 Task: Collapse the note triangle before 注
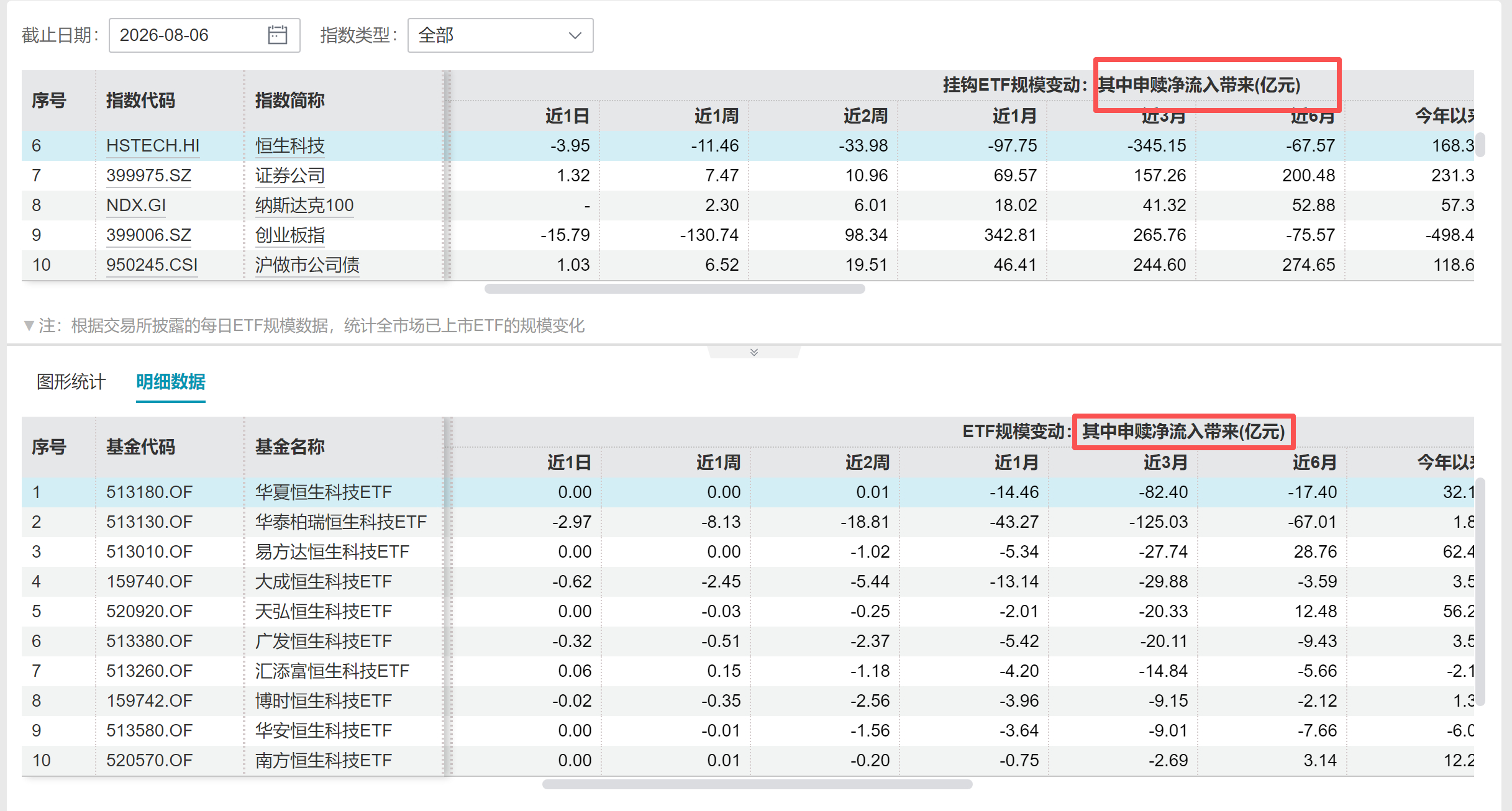29,325
